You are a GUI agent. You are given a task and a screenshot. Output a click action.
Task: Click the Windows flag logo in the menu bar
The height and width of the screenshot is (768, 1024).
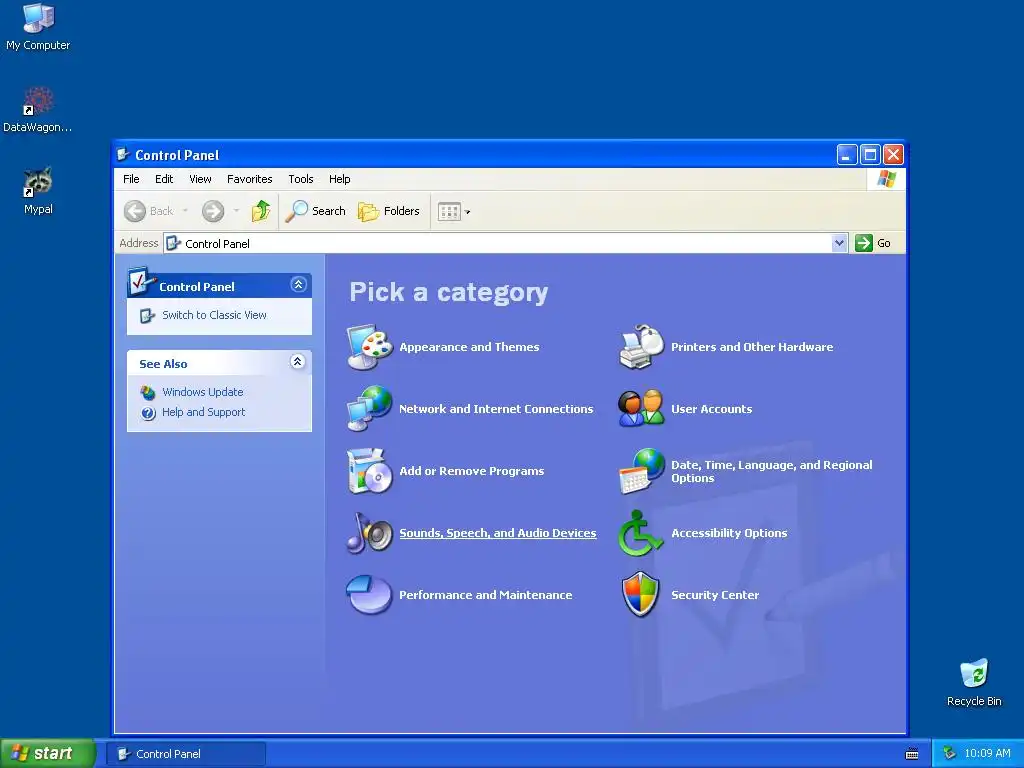[887, 179]
